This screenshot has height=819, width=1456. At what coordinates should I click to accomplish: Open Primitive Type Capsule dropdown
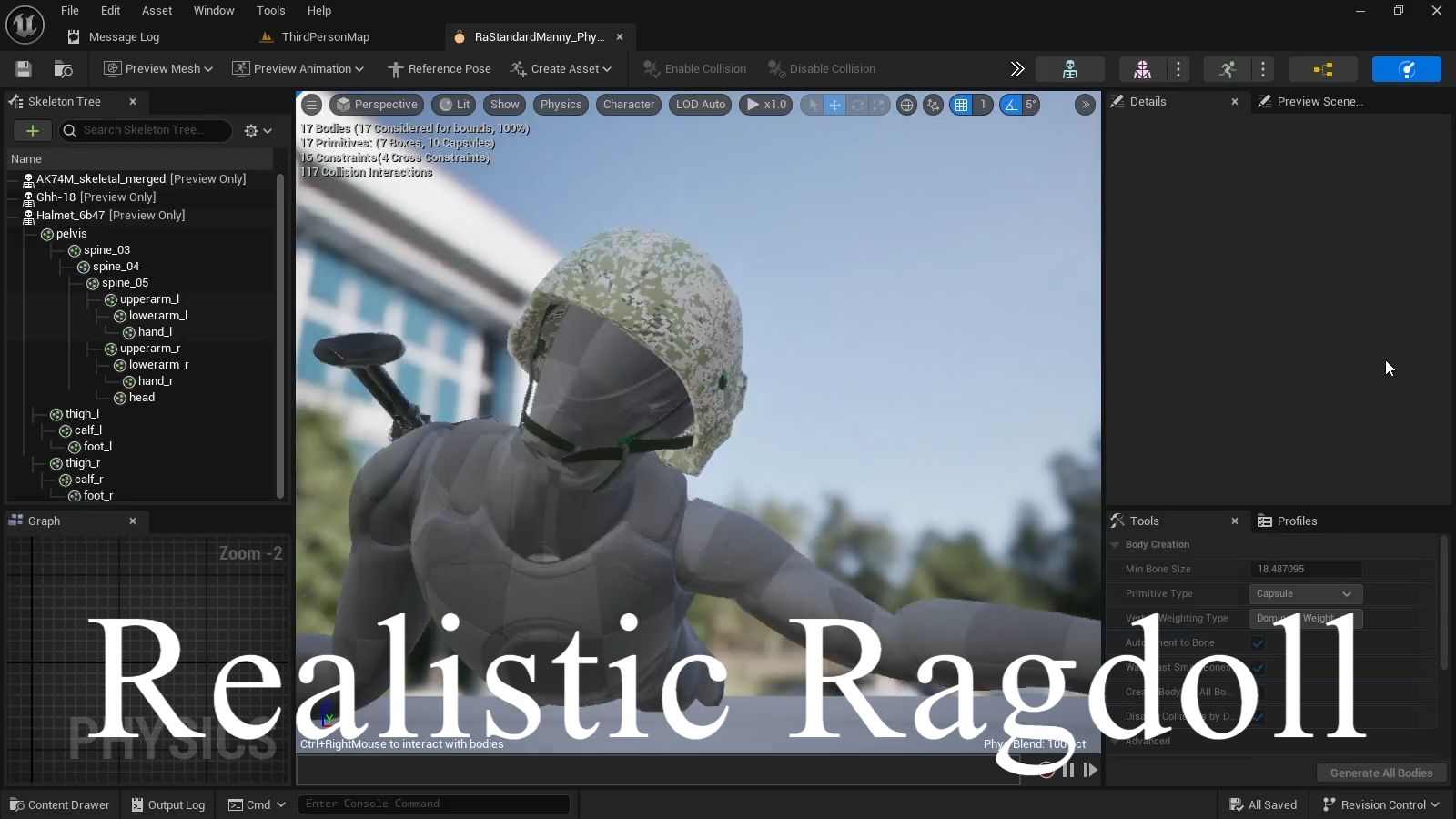(1305, 593)
